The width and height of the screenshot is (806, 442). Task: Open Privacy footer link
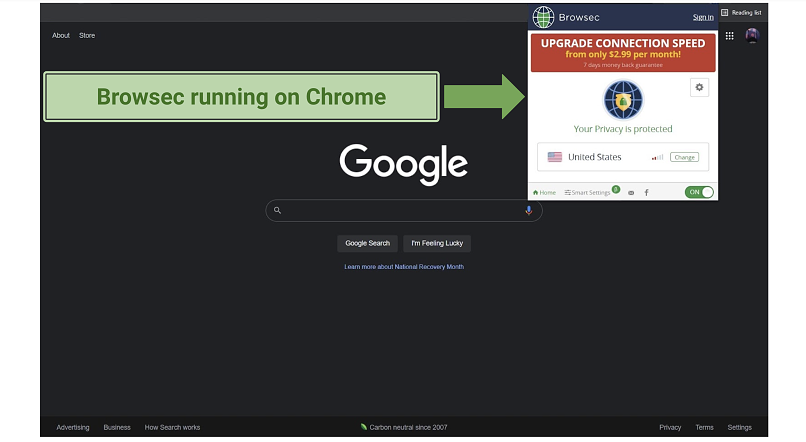click(x=670, y=427)
